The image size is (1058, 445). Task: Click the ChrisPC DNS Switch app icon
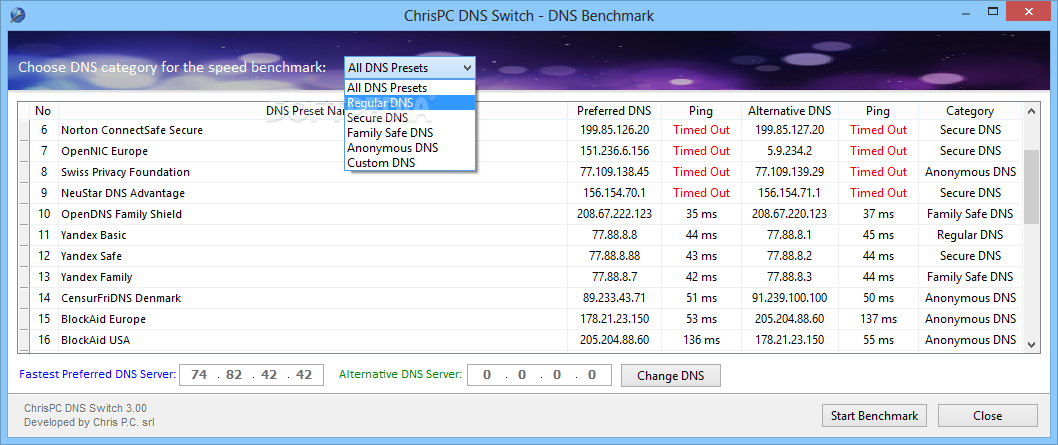click(18, 15)
